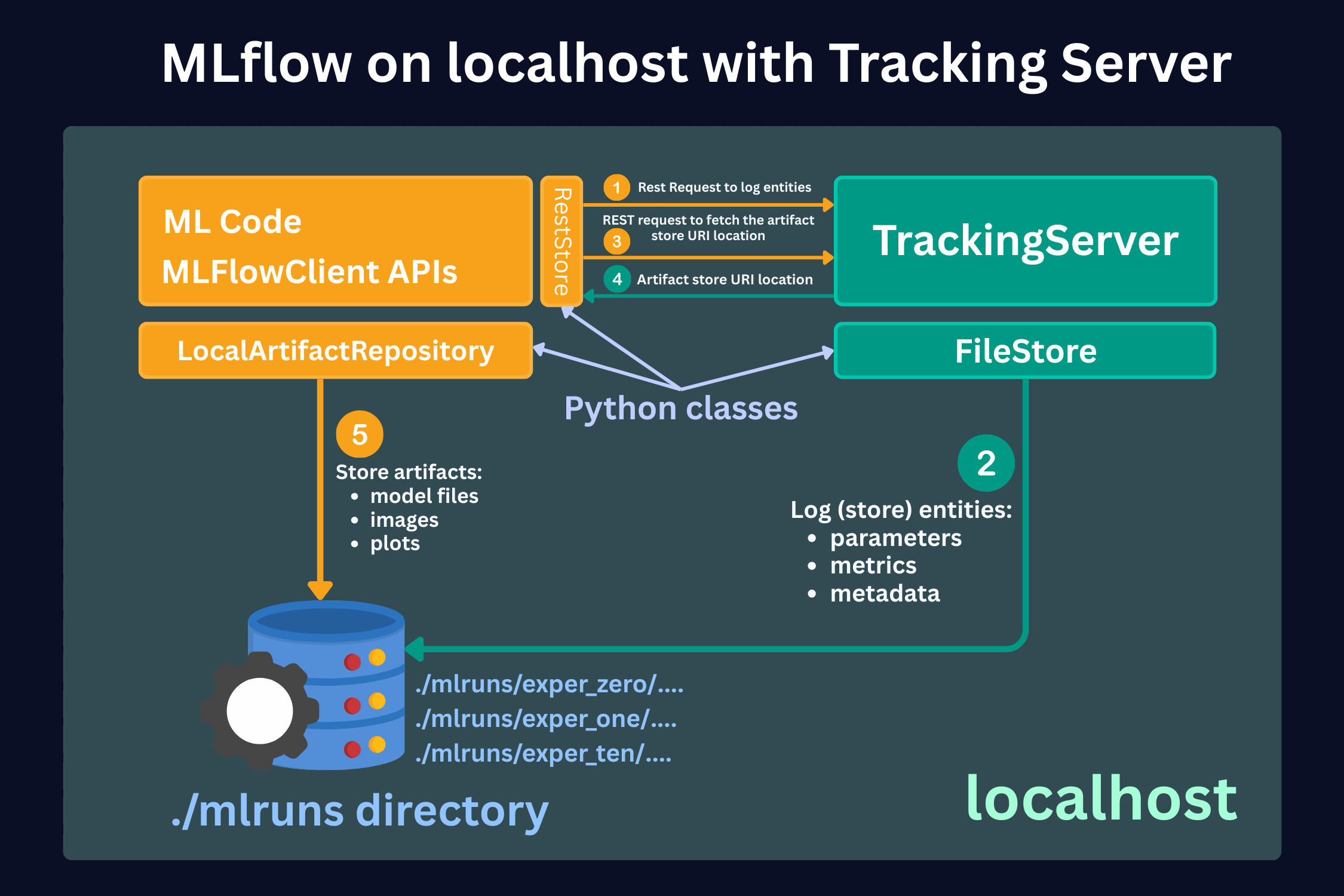Click the ./mlruns/exper_one/ path text

(x=546, y=719)
